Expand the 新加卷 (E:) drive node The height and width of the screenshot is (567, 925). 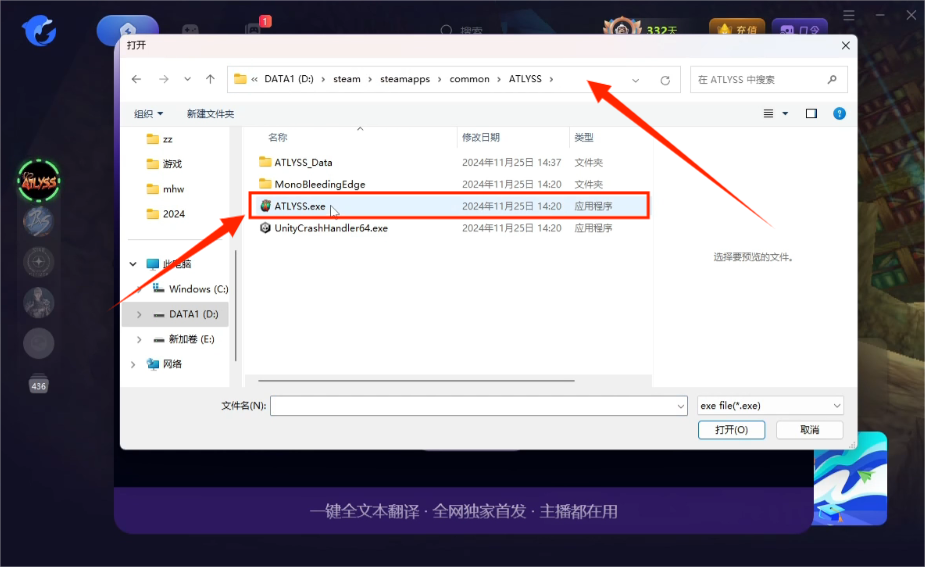139,339
